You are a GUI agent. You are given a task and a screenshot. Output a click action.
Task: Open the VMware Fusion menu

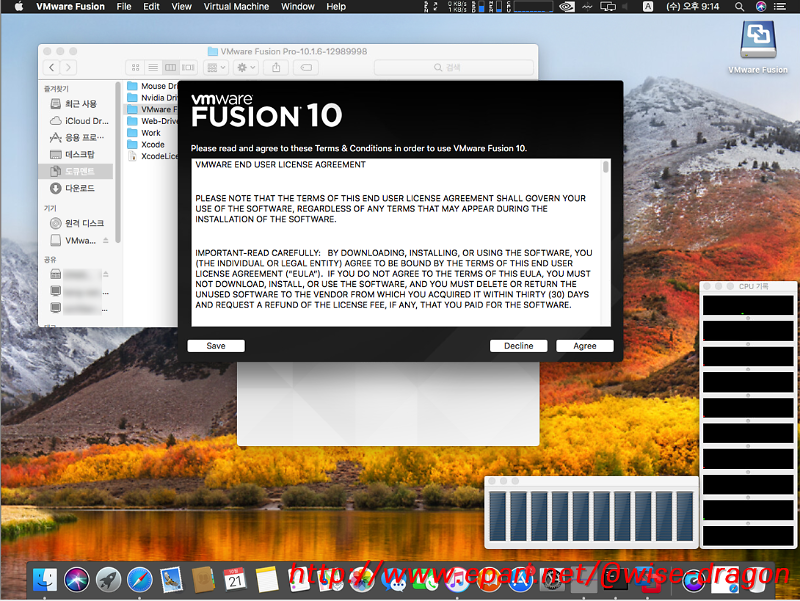click(x=70, y=7)
